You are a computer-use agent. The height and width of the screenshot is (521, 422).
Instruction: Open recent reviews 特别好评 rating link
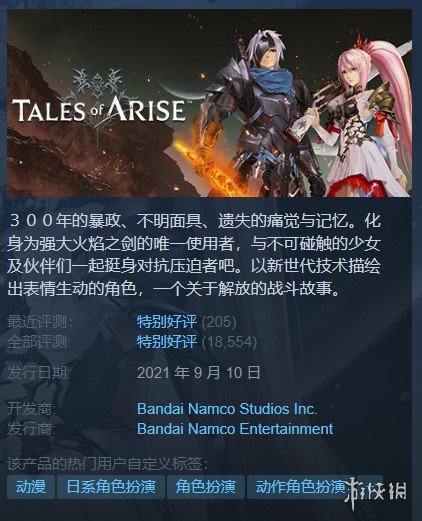(x=167, y=322)
